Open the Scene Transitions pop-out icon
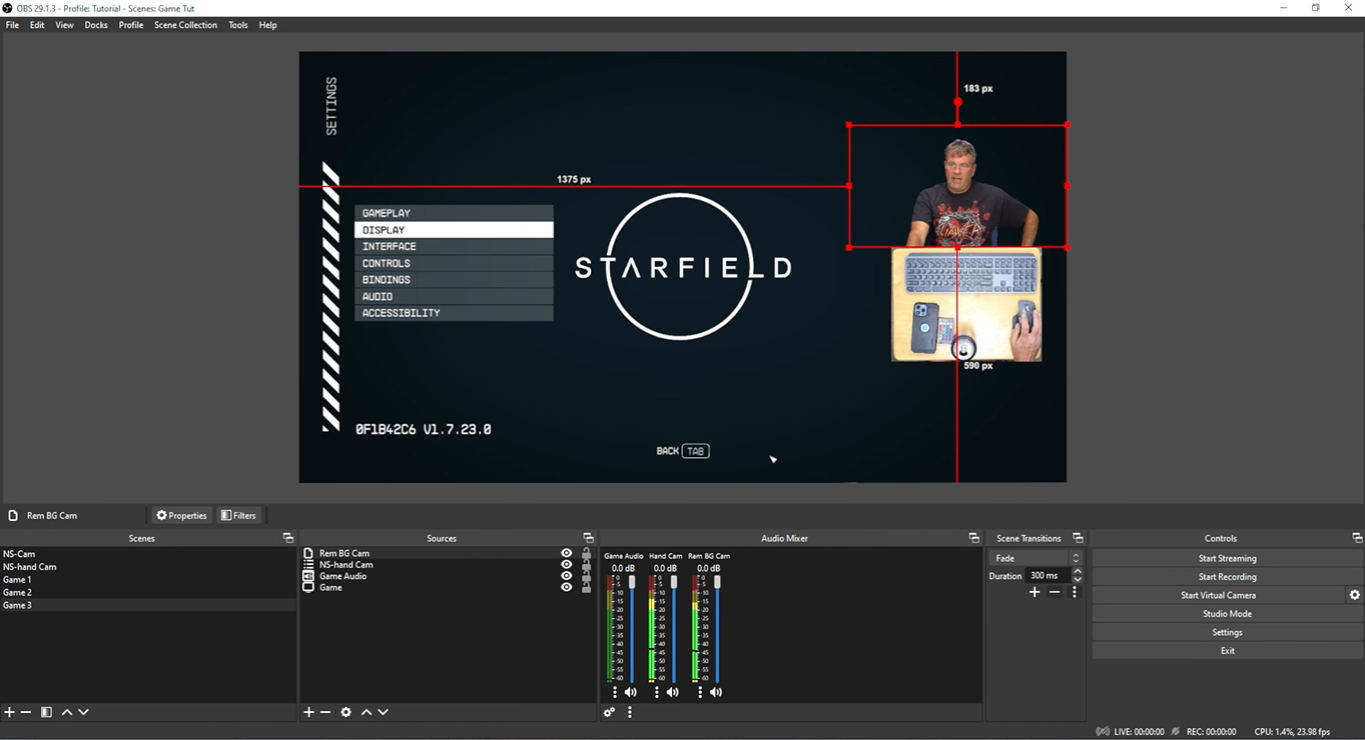This screenshot has height=740, width=1365. tap(1077, 537)
